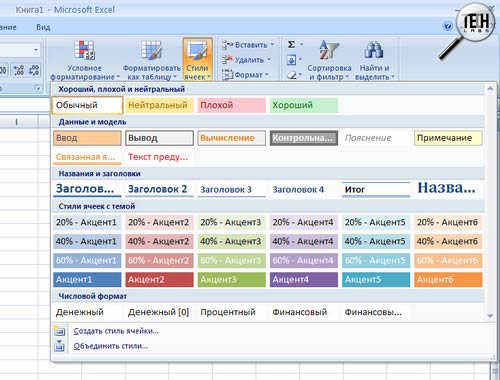Apply the Ввод cell style
500x380 pixels.
pos(87,138)
